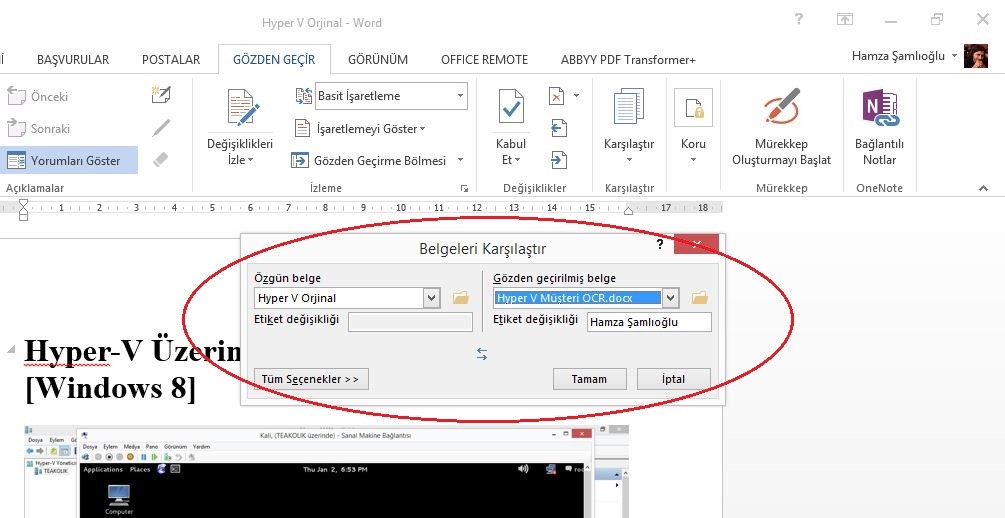Click ribbon display options icon
This screenshot has height=518, width=1005.
click(845, 19)
